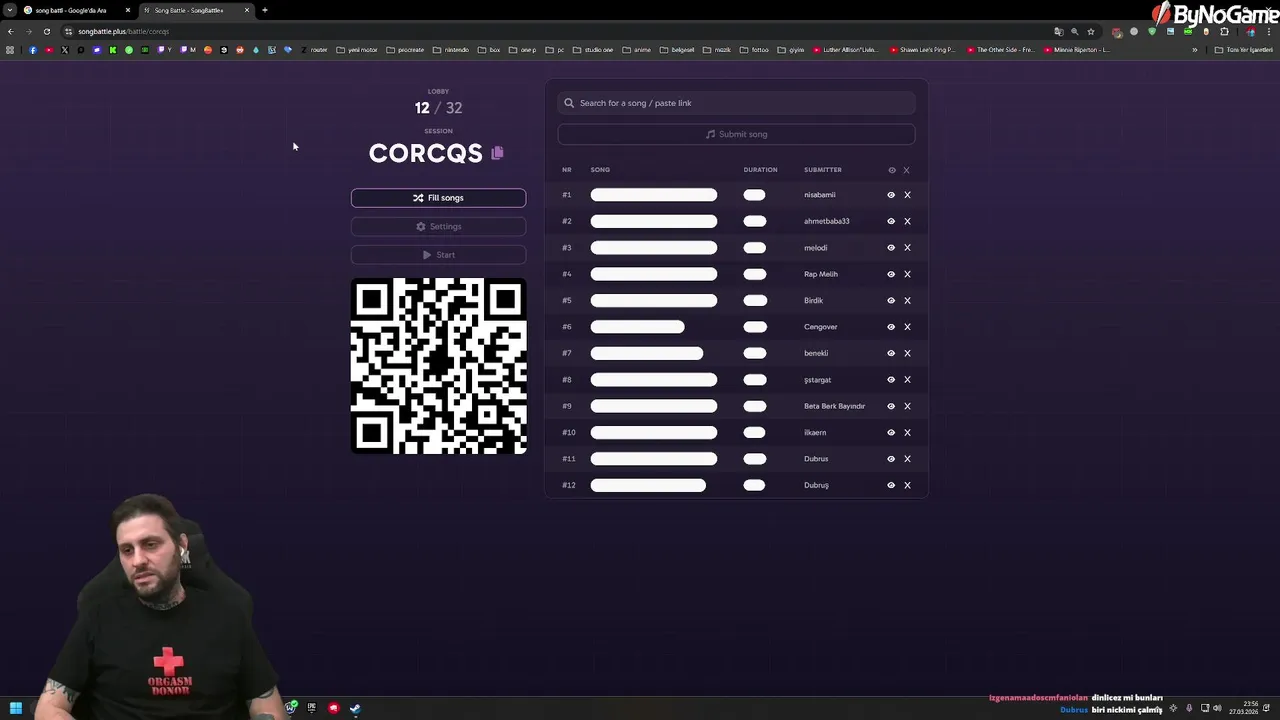
Task: Copy the CORCQS session code
Action: pos(497,153)
